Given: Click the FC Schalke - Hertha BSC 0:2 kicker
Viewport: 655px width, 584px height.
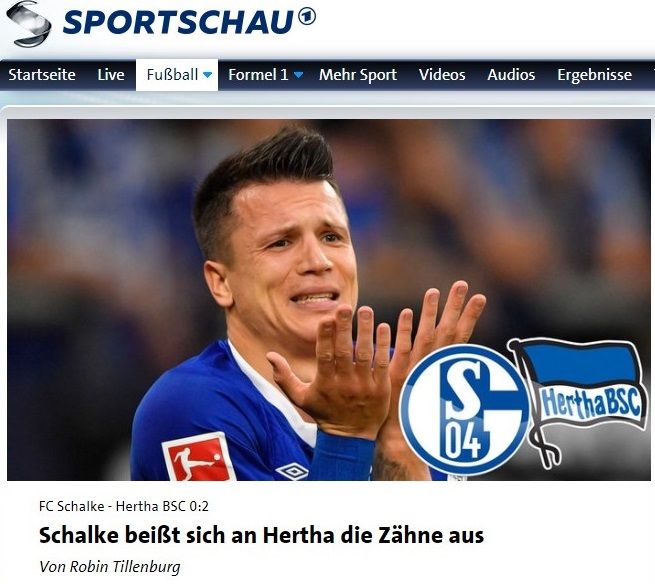Looking at the screenshot, I should [124, 506].
